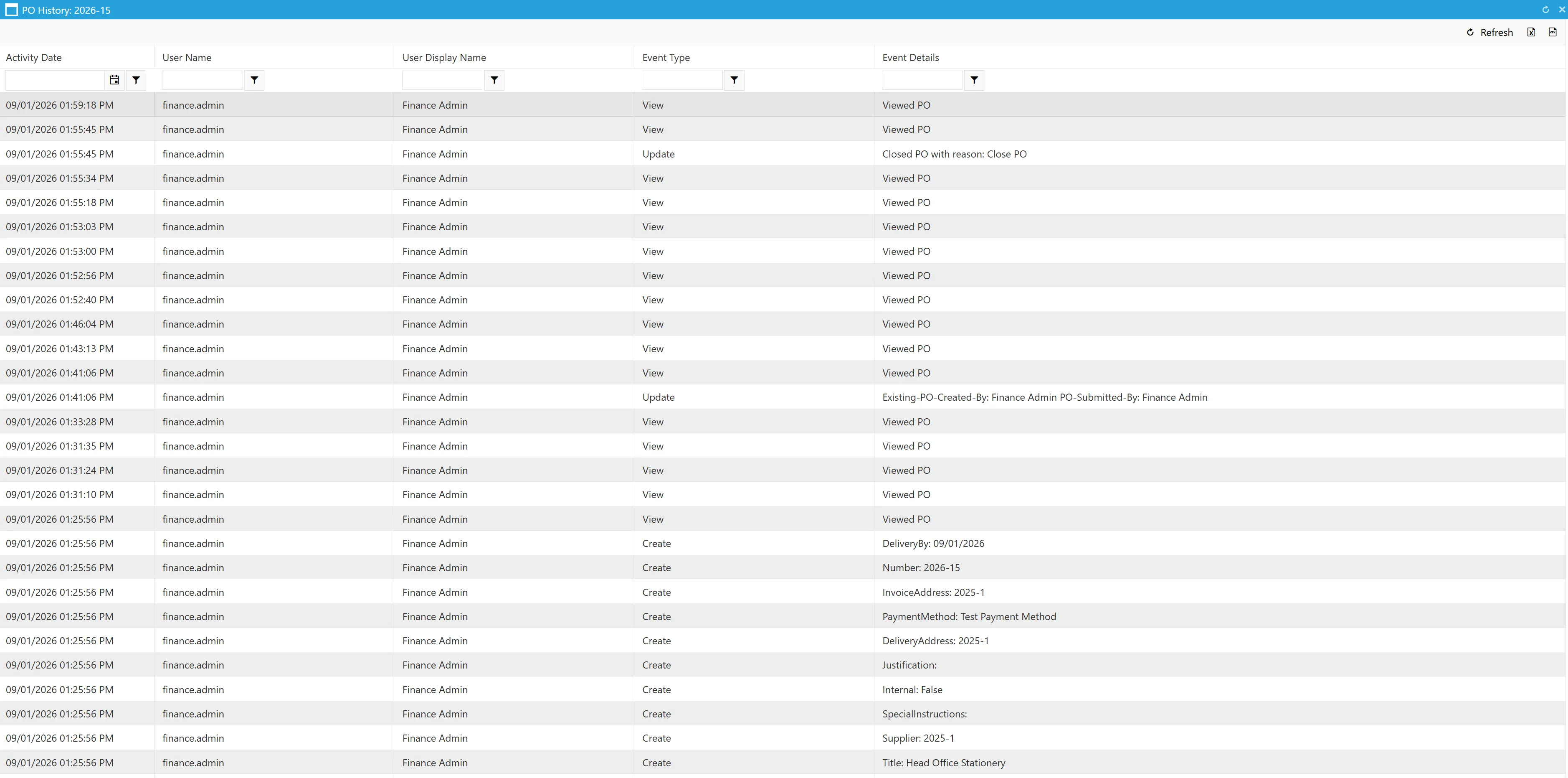This screenshot has height=778, width=1568.
Task: Select the '09/01/2026 01:46:04 PM' date cell
Action: [x=77, y=324]
